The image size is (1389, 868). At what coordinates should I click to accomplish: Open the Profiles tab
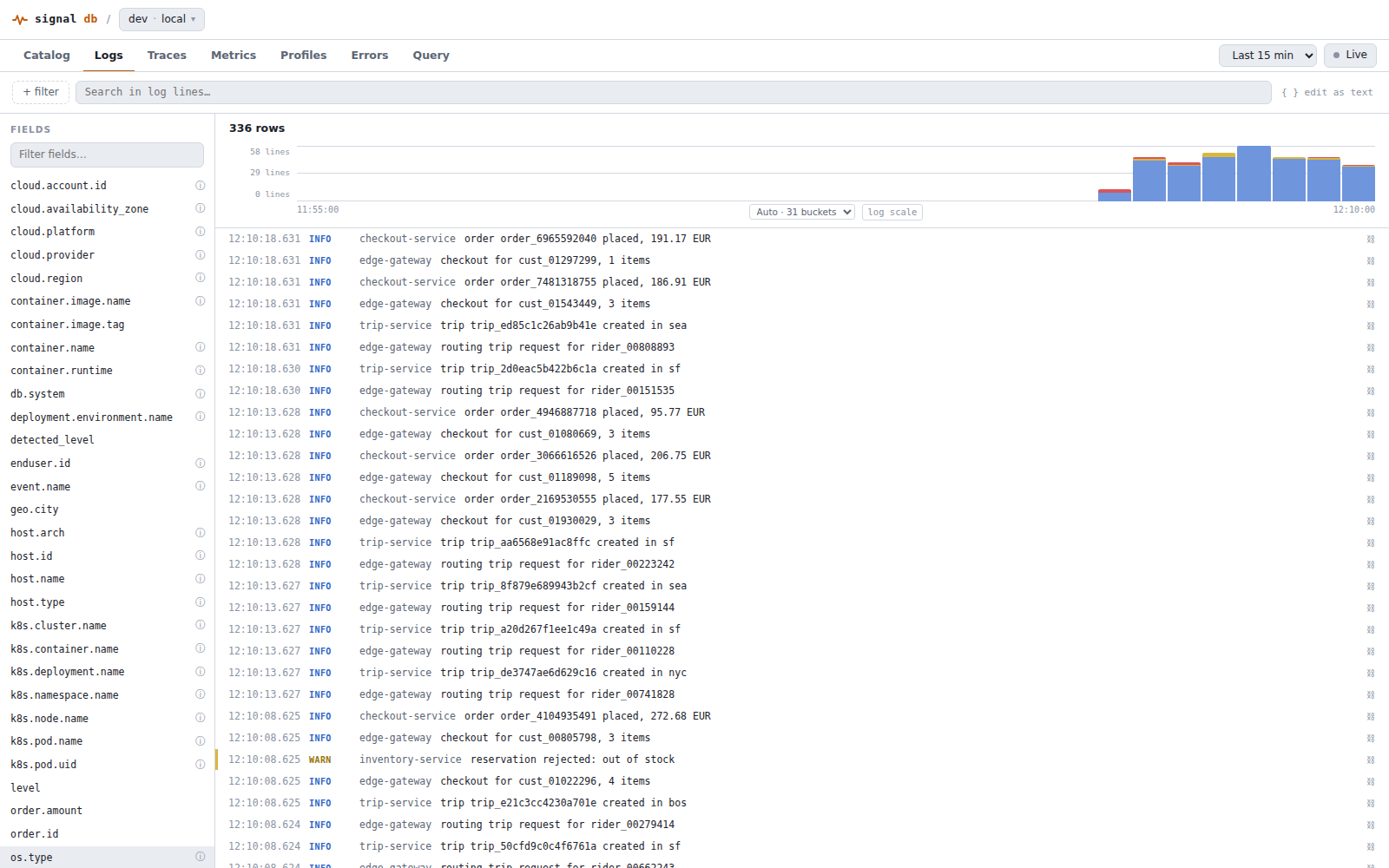click(304, 56)
